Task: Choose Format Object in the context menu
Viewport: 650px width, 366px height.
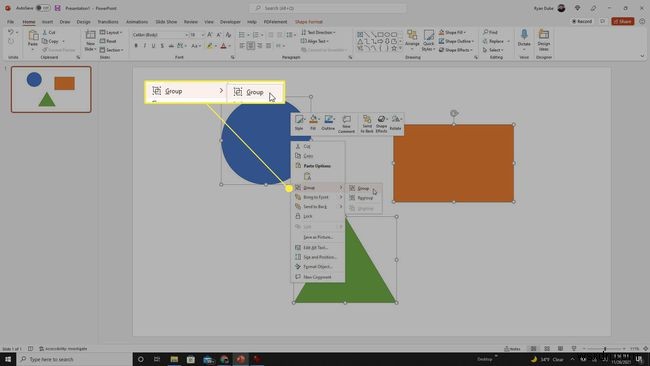Action: pyautogui.click(x=318, y=267)
